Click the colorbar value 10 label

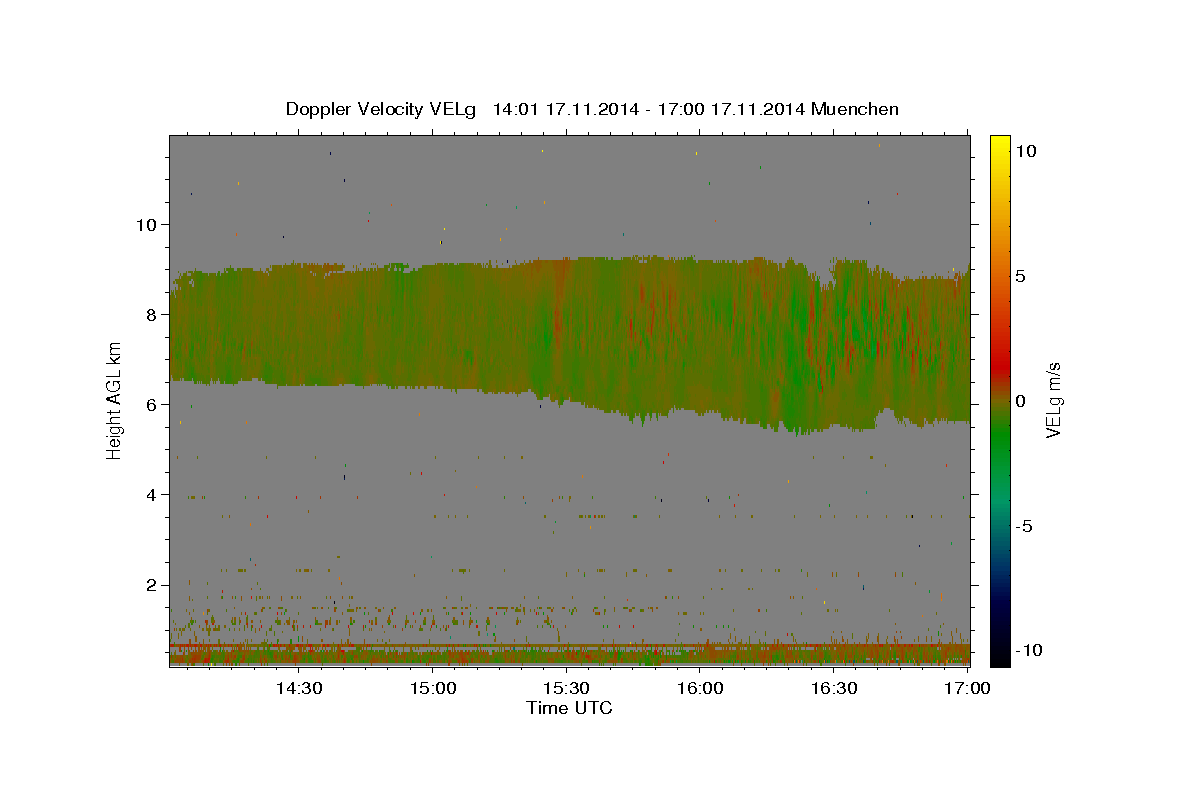(1026, 151)
